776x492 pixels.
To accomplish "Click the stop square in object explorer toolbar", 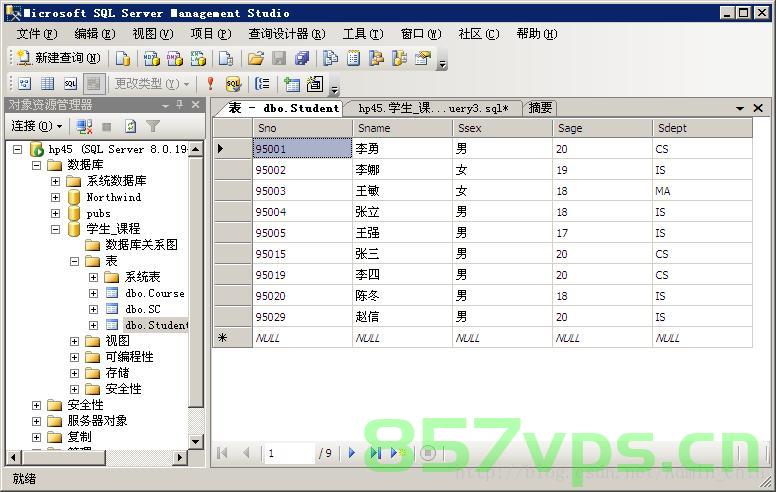I will point(106,127).
